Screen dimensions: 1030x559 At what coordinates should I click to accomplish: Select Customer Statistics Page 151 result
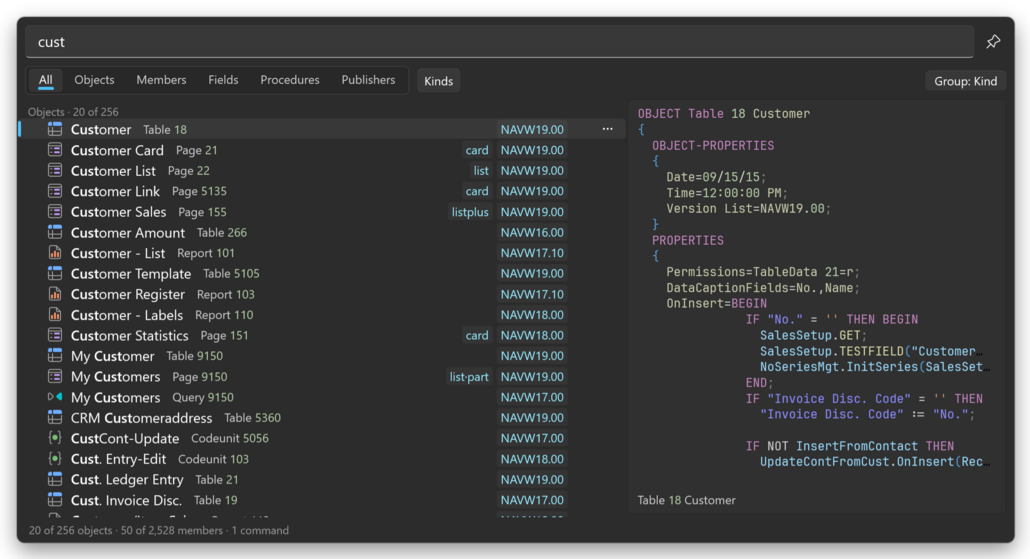322,335
